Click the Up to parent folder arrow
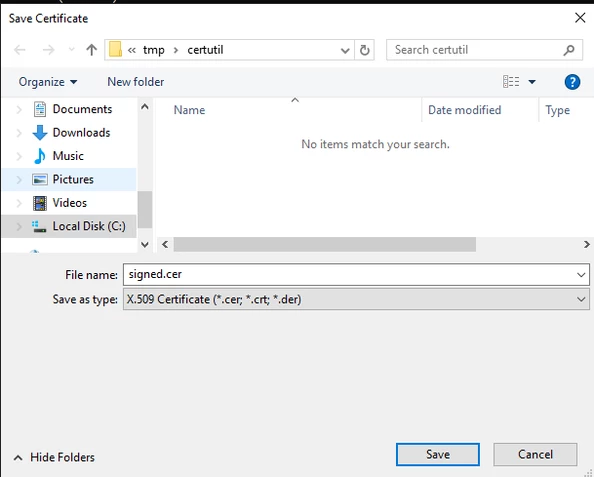 91,50
